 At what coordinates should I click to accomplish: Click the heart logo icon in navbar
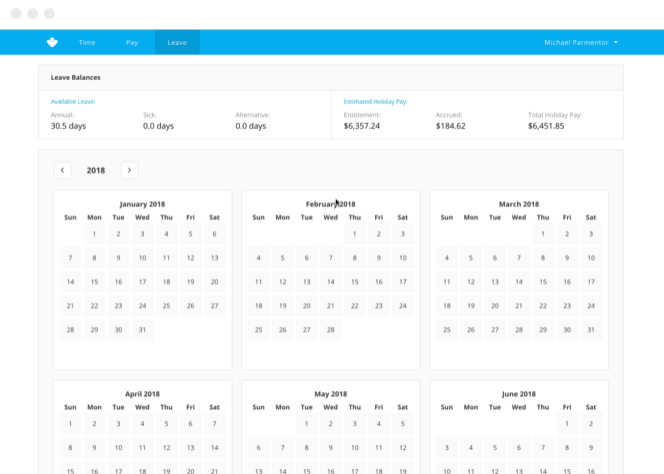[x=52, y=42]
